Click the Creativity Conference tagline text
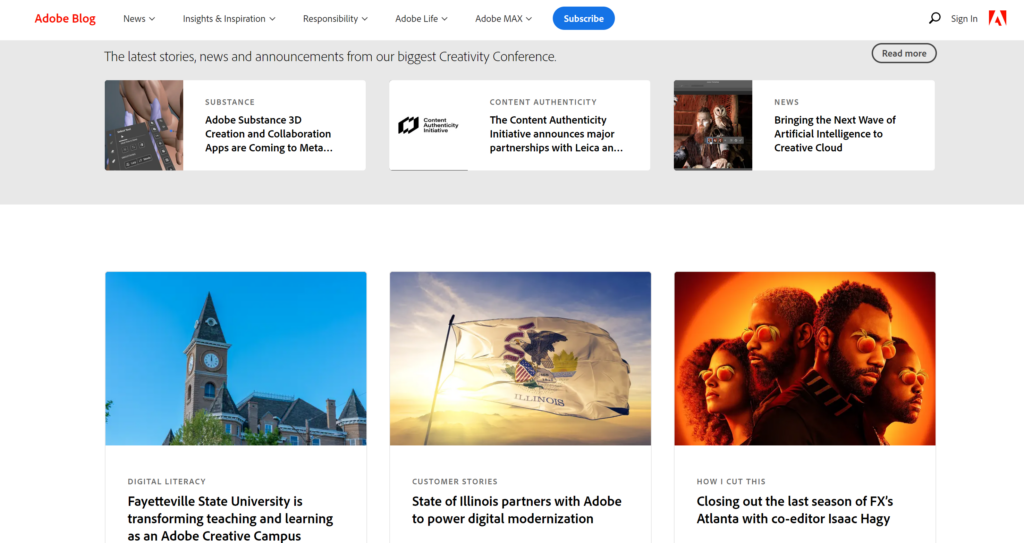Image resolution: width=1024 pixels, height=543 pixels. (330, 56)
